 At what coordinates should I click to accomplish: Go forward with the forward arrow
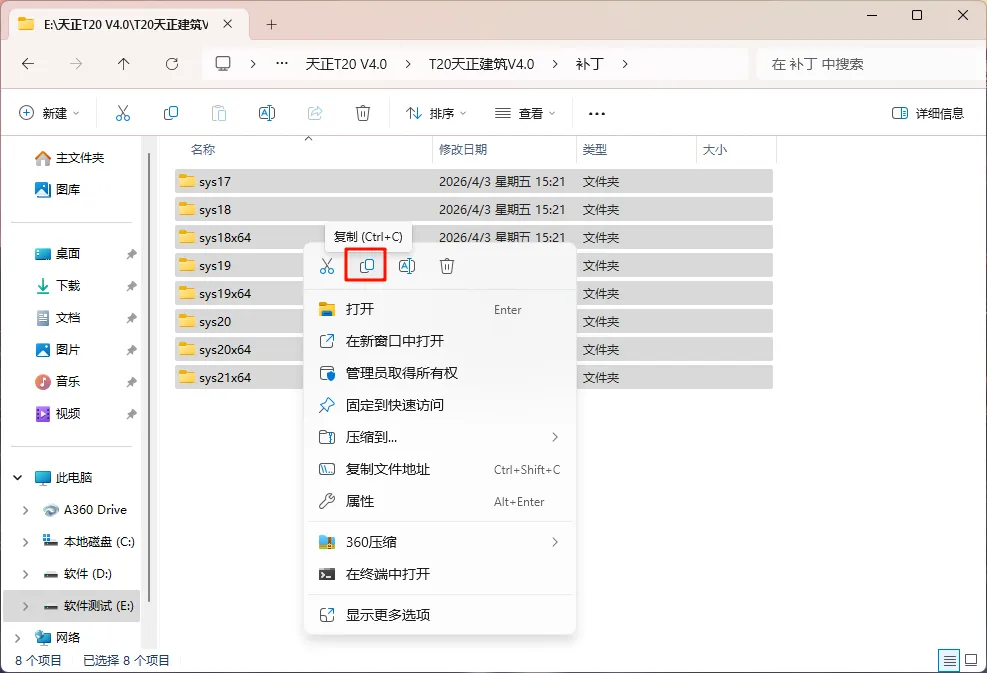click(76, 64)
